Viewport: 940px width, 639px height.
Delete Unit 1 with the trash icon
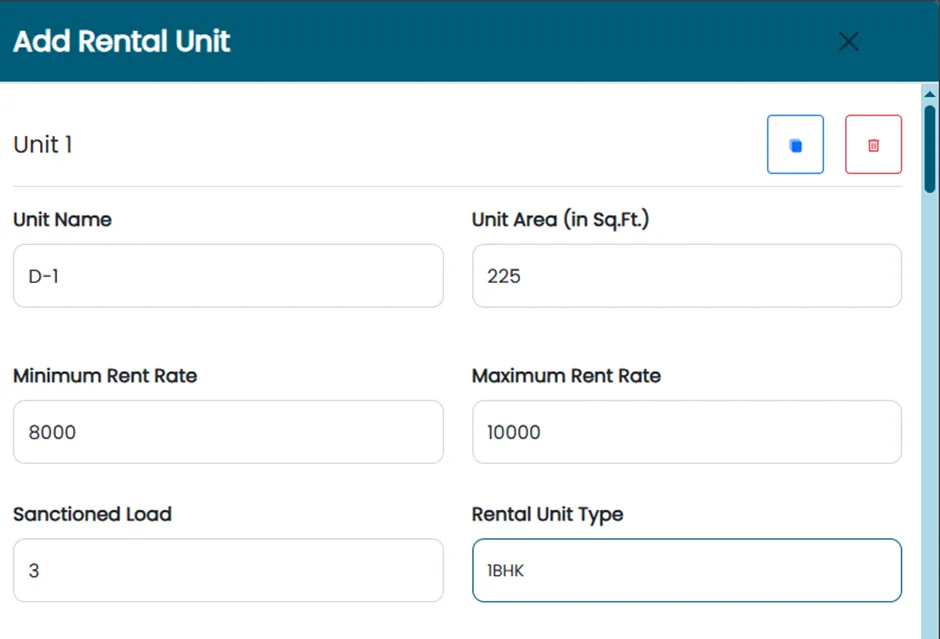tap(873, 144)
